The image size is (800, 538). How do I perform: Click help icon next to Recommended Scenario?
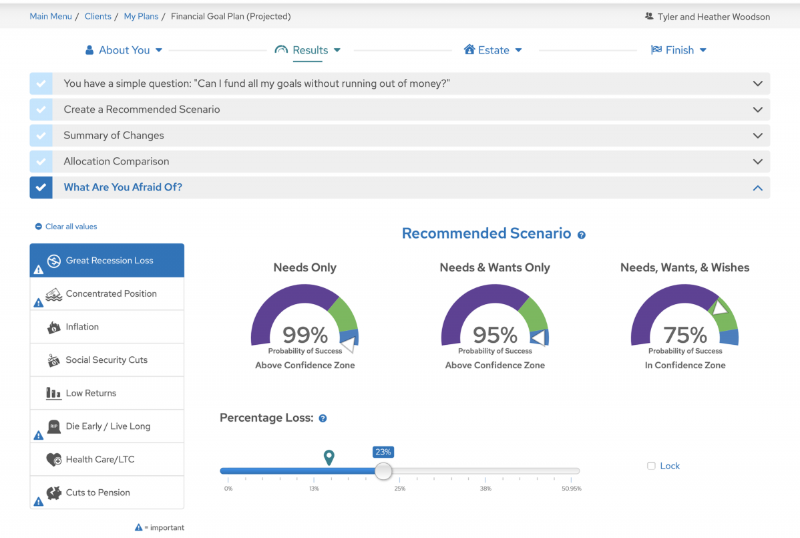tap(581, 235)
